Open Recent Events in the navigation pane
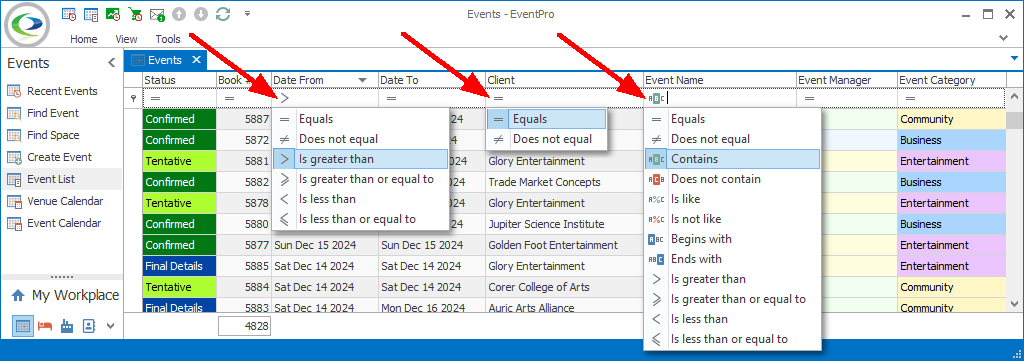 [62, 91]
